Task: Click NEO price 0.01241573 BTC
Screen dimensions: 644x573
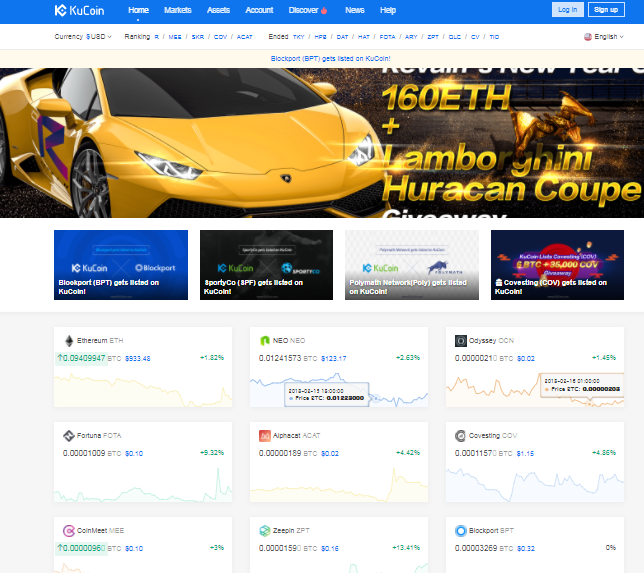Action: click(288, 358)
